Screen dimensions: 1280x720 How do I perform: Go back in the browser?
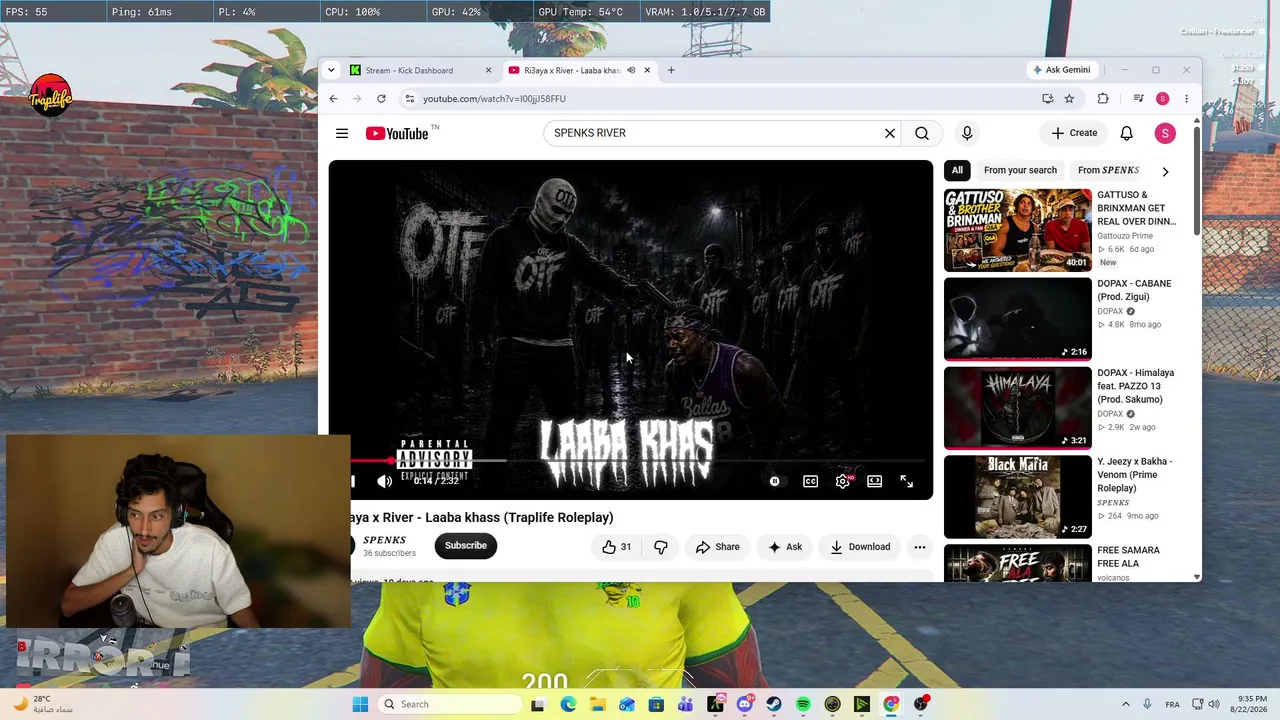[333, 99]
